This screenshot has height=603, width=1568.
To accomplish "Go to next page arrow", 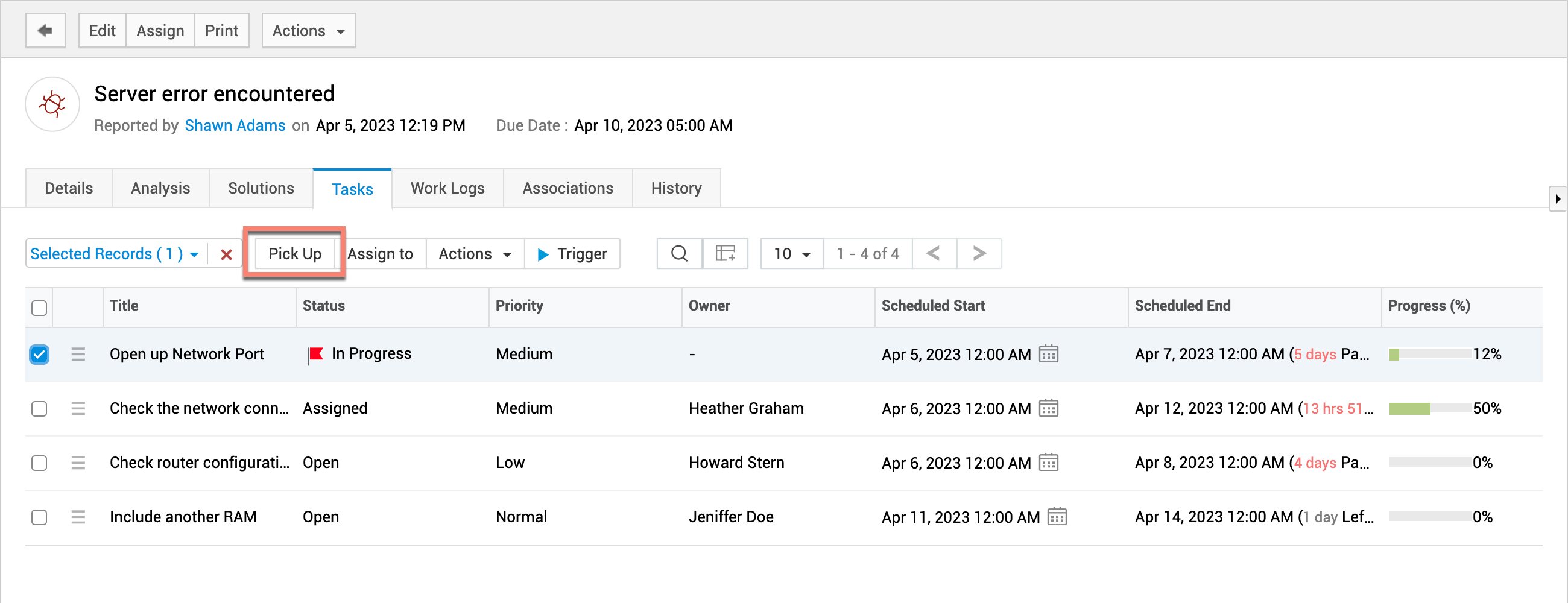I will point(979,253).
